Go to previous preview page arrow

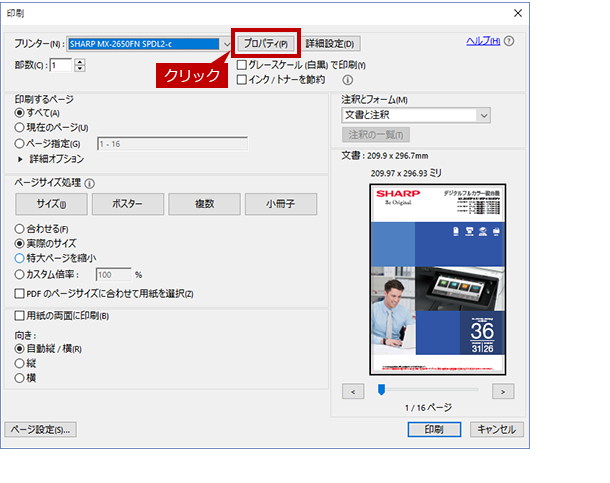[x=353, y=392]
